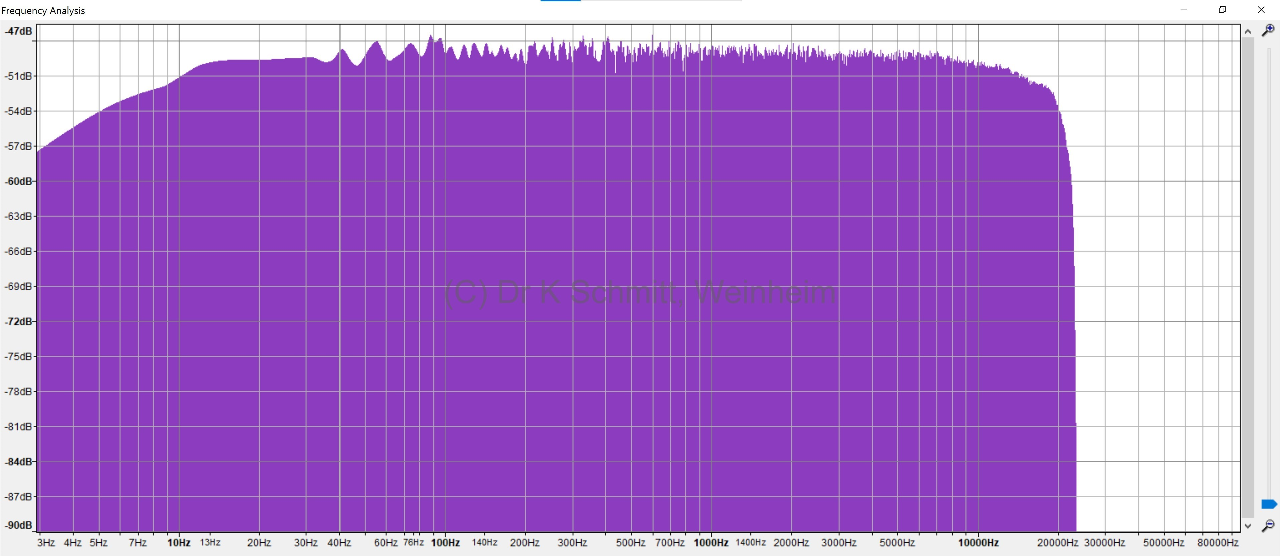The width and height of the screenshot is (1280, 556).
Task: Close the Frequency Analysis window
Action: click(x=1261, y=10)
